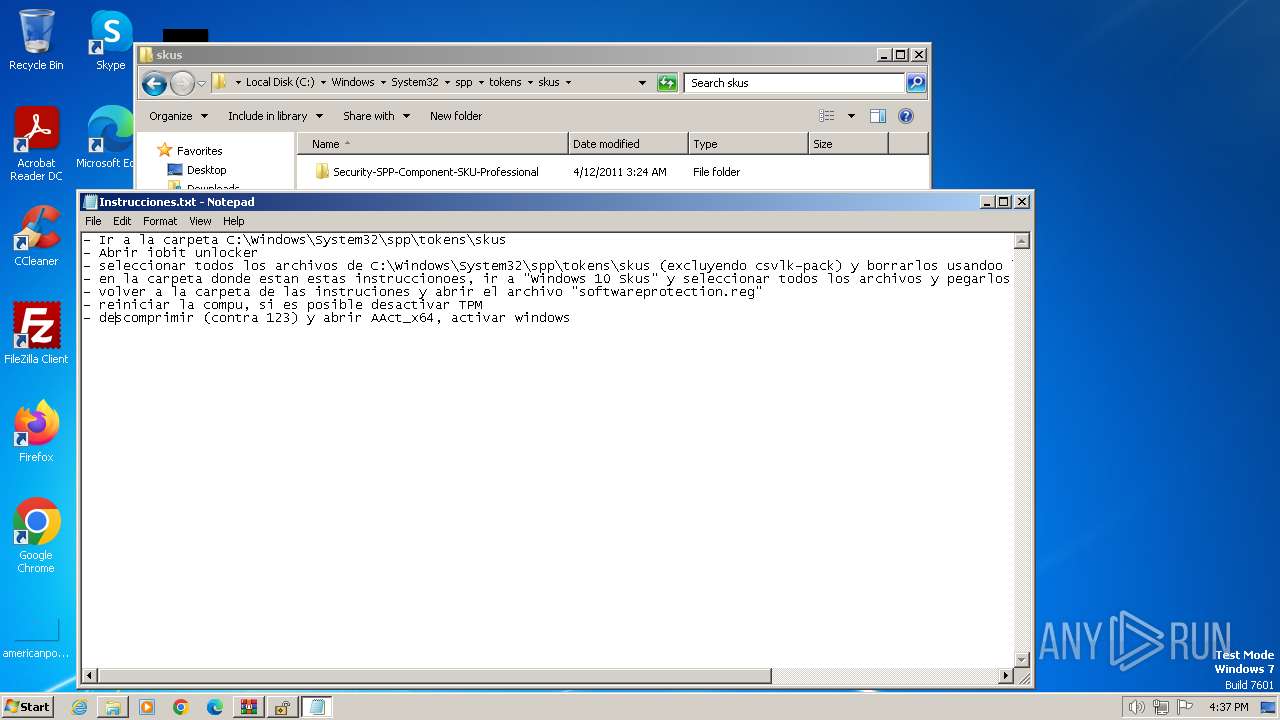Open Windows Media Player from the taskbar
The image size is (1280, 720).
coord(147,707)
